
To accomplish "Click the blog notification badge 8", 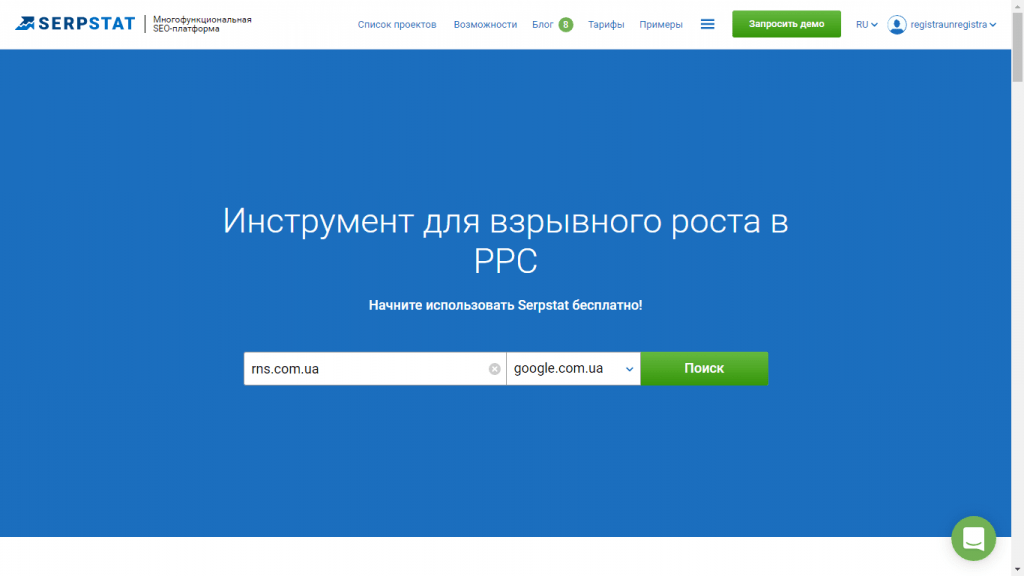I will 566,25.
